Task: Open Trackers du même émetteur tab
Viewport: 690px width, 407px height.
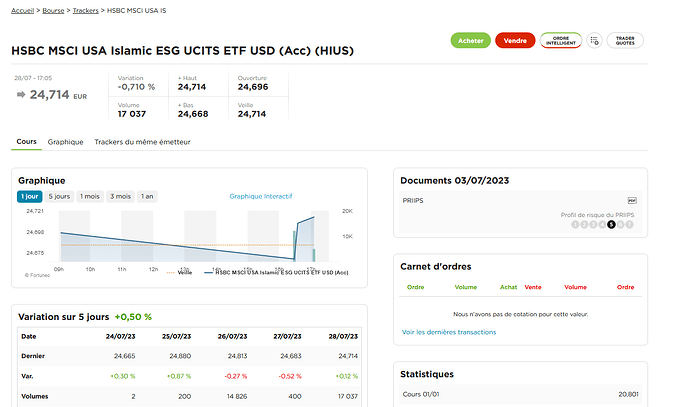Action: [x=143, y=142]
